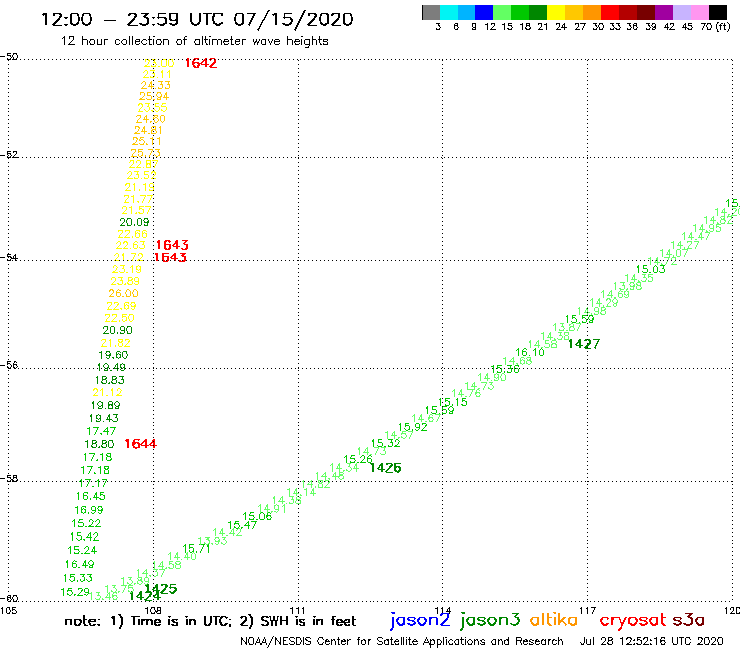Click the wave height value 20.90
The height and width of the screenshot is (650, 740).
[x=118, y=330]
